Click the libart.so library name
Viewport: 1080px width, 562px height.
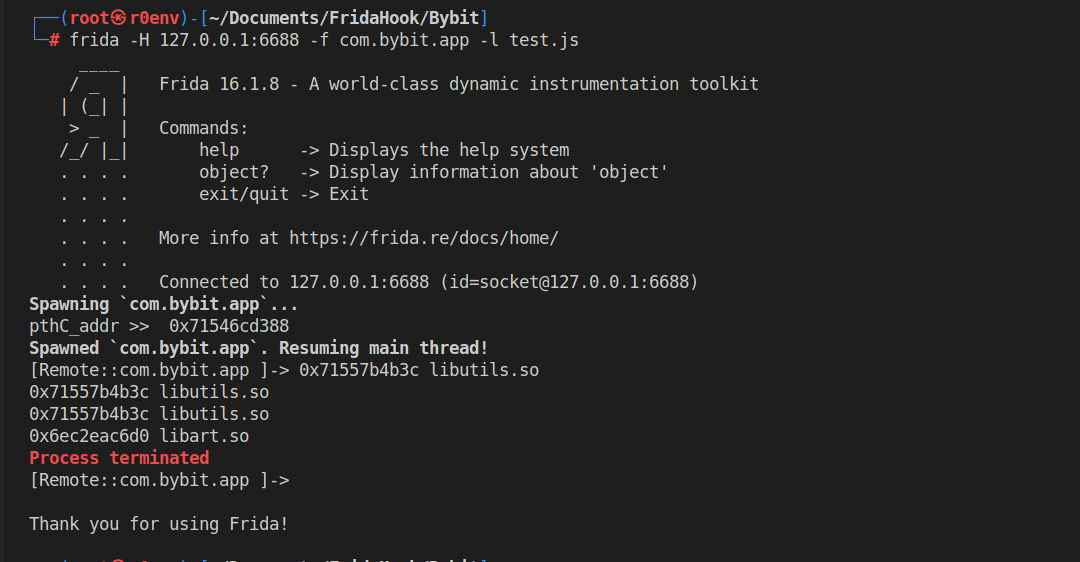tap(204, 436)
